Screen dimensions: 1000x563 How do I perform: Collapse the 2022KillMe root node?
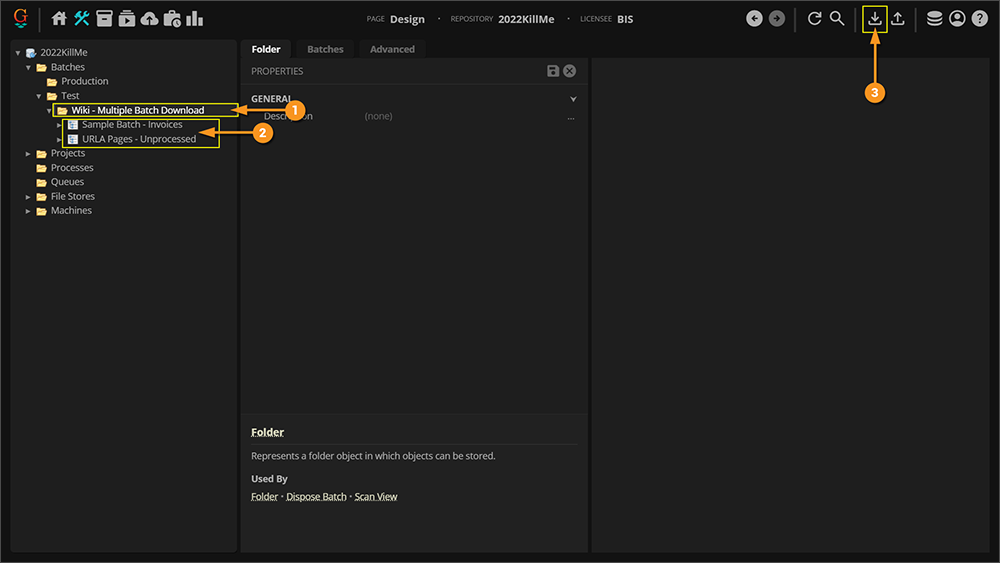[x=18, y=53]
